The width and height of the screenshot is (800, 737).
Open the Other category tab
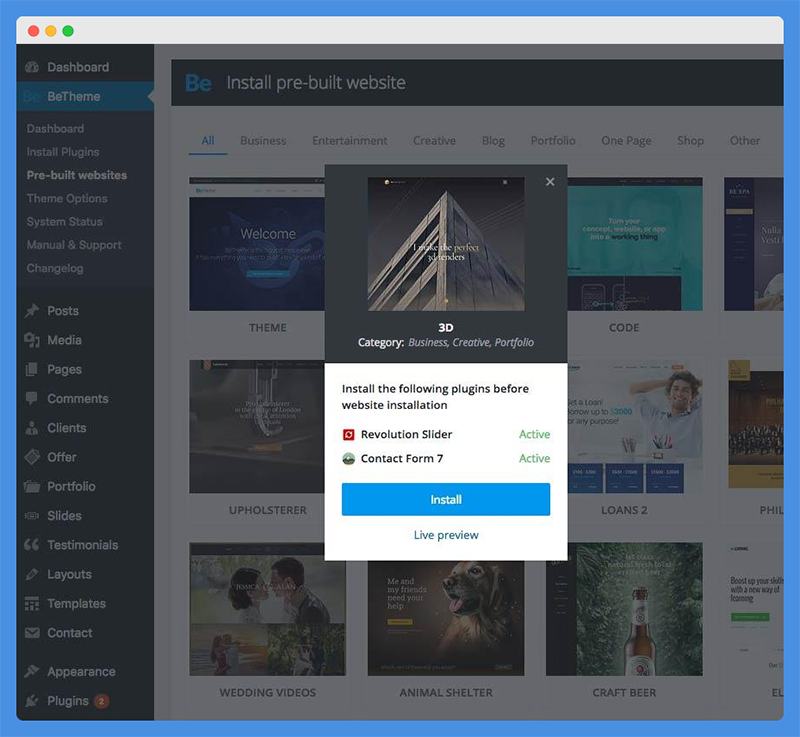(x=745, y=141)
